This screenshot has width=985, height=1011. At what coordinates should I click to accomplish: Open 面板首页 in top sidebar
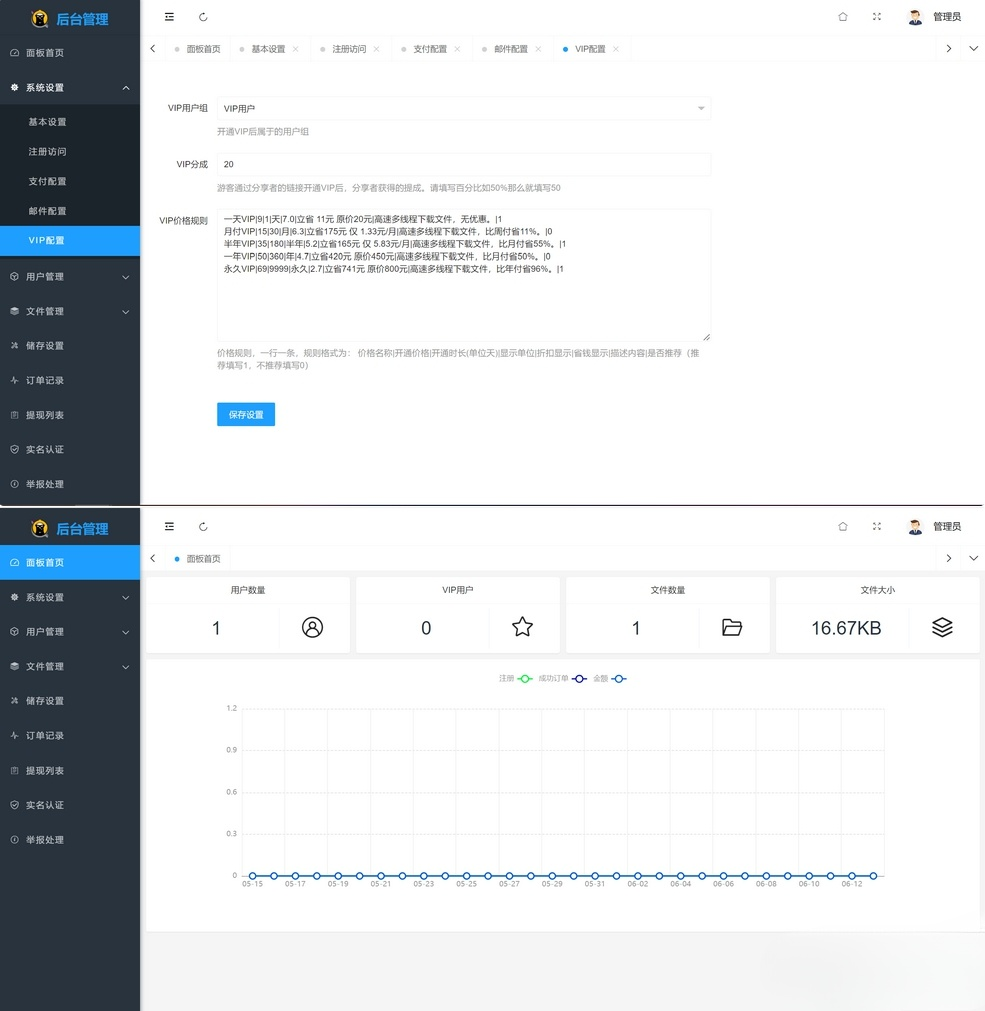pyautogui.click(x=70, y=53)
